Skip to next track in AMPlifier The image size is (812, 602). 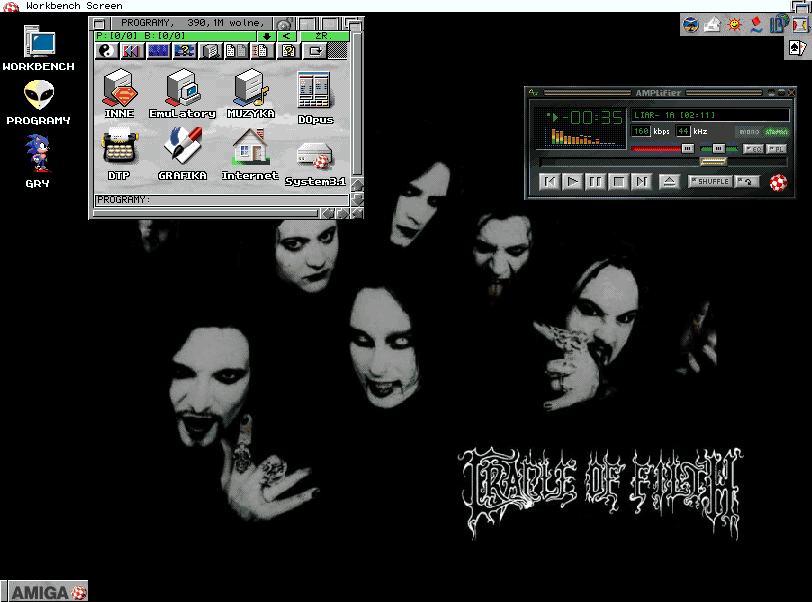(x=641, y=182)
